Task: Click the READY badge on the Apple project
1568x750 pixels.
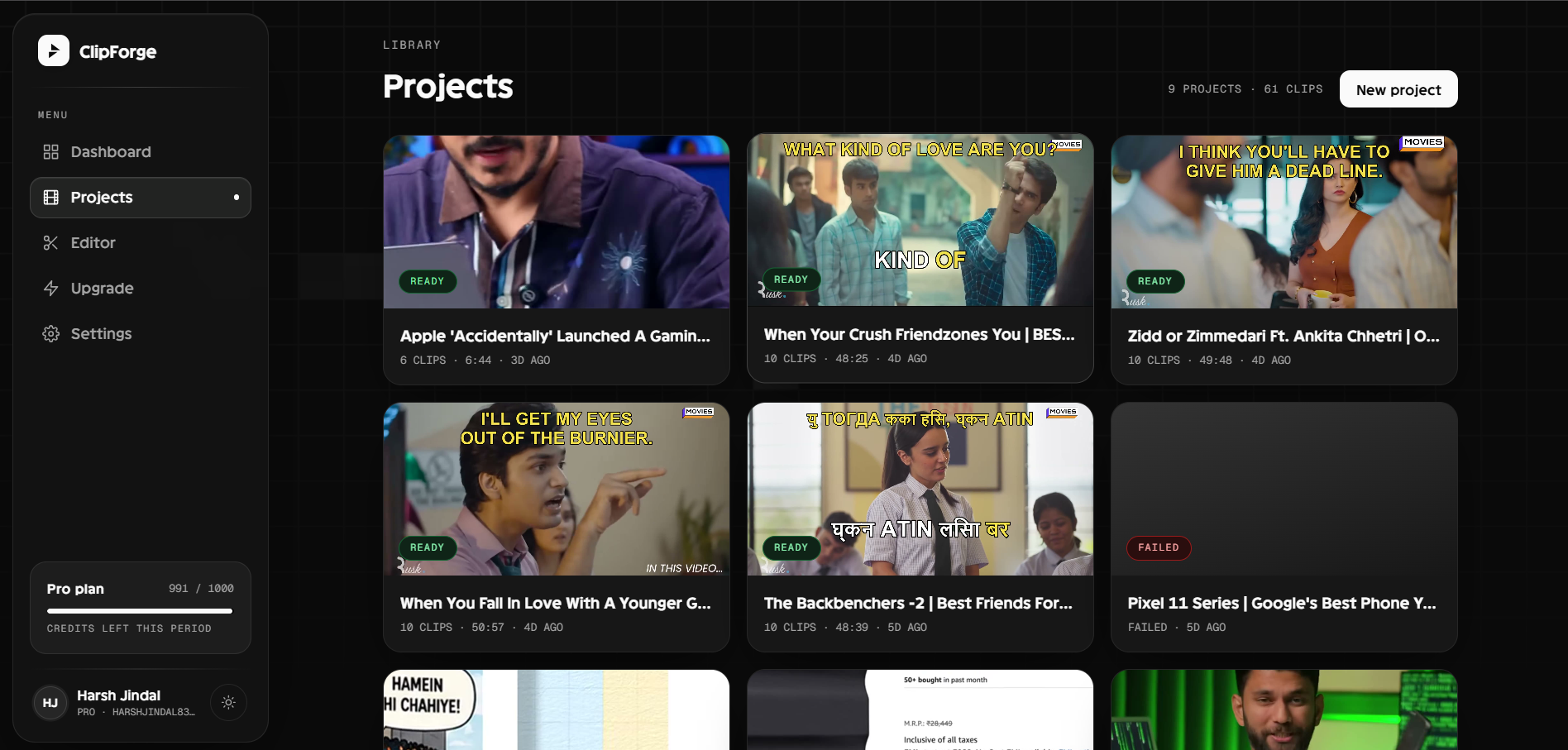Action: pyautogui.click(x=428, y=281)
